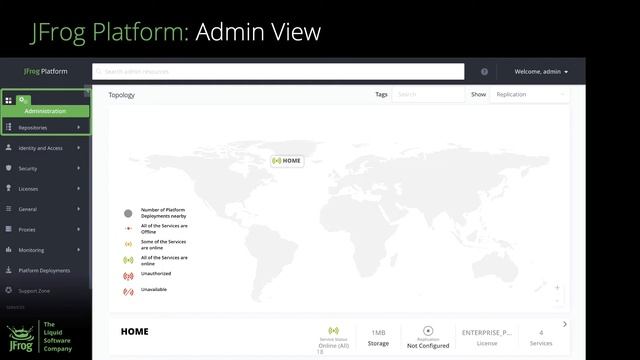This screenshot has height=360, width=640.
Task: Click the Unauthorized red legend icon
Action: (x=128, y=276)
